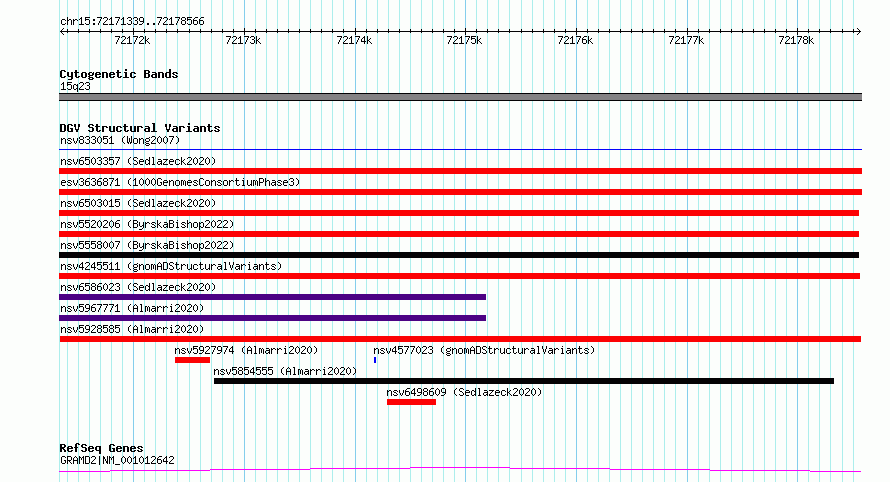
Task: Select the gray 15q23 cytogenetic band bar
Action: pos(460,97)
